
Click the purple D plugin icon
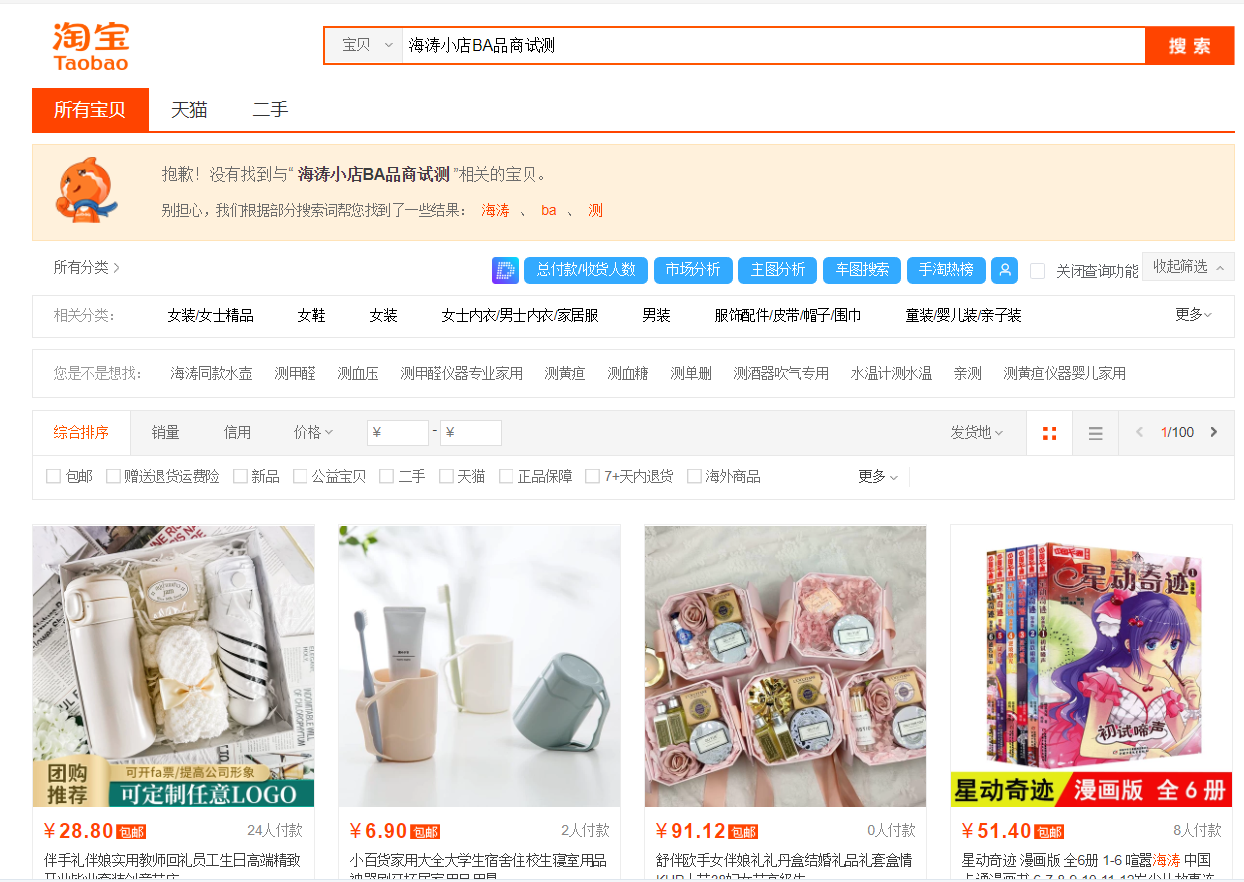pyautogui.click(x=505, y=270)
